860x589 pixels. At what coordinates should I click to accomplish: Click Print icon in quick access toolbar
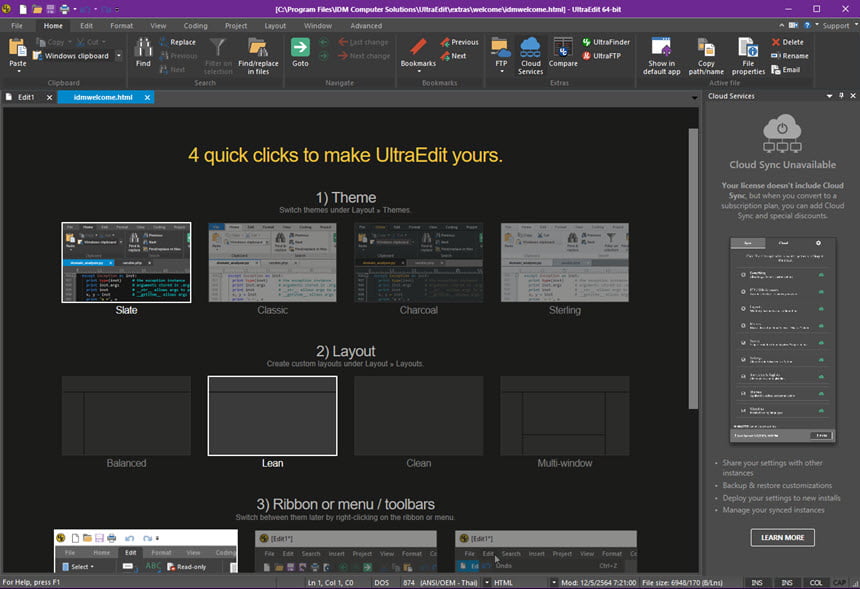click(65, 9)
